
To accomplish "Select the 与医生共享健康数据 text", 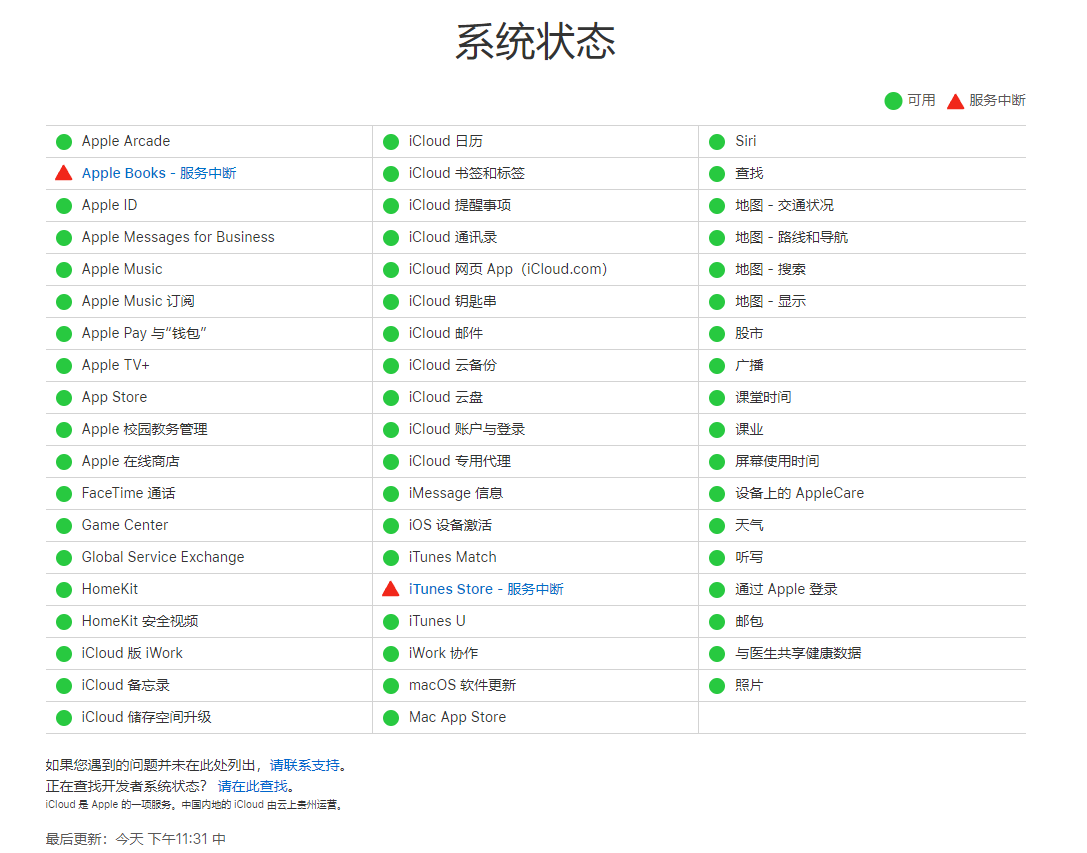I will click(799, 653).
